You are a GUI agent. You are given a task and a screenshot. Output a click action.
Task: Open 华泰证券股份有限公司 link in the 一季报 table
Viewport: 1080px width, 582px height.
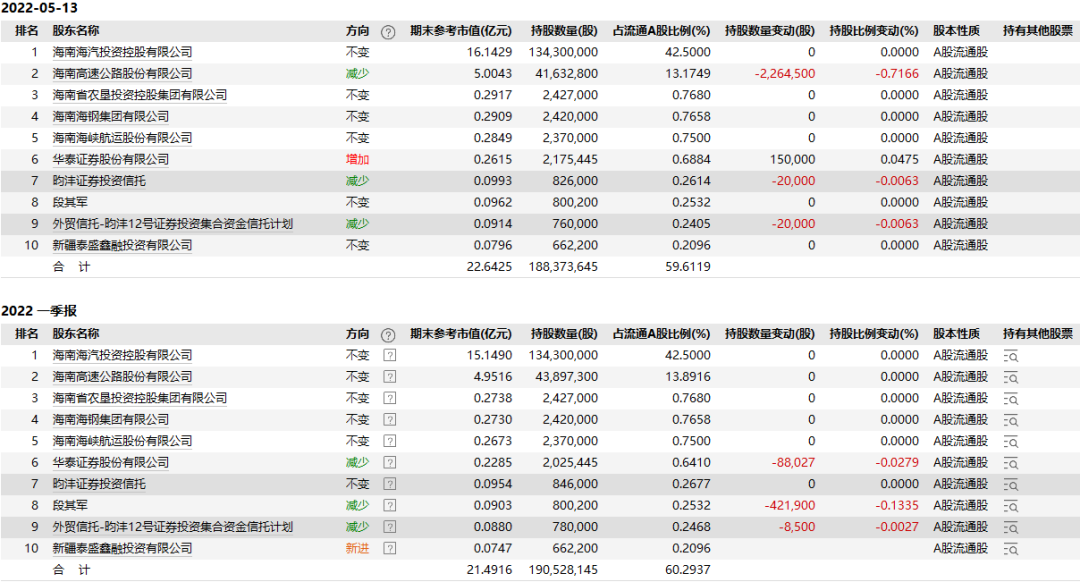point(111,463)
